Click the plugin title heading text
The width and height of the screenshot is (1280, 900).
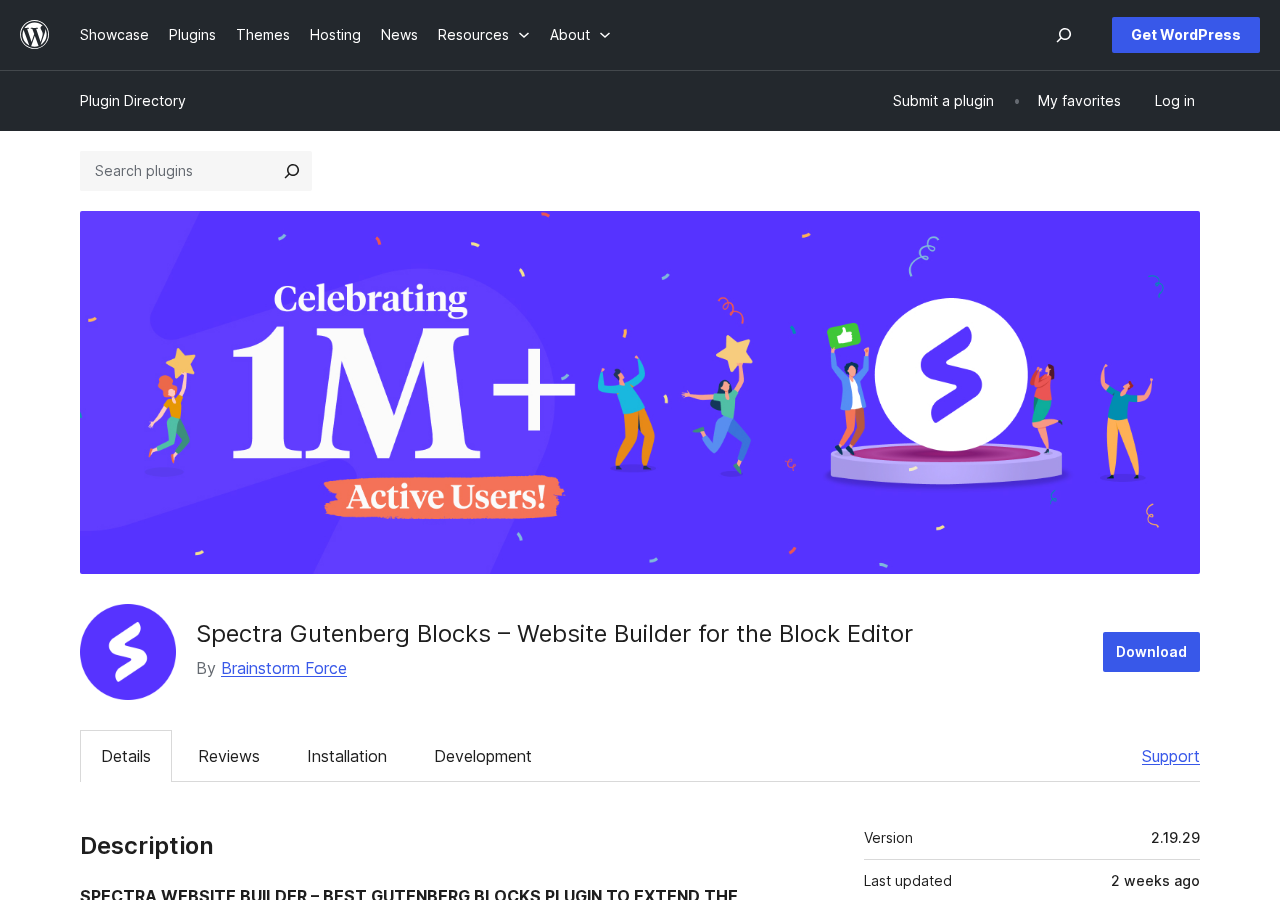coord(555,633)
